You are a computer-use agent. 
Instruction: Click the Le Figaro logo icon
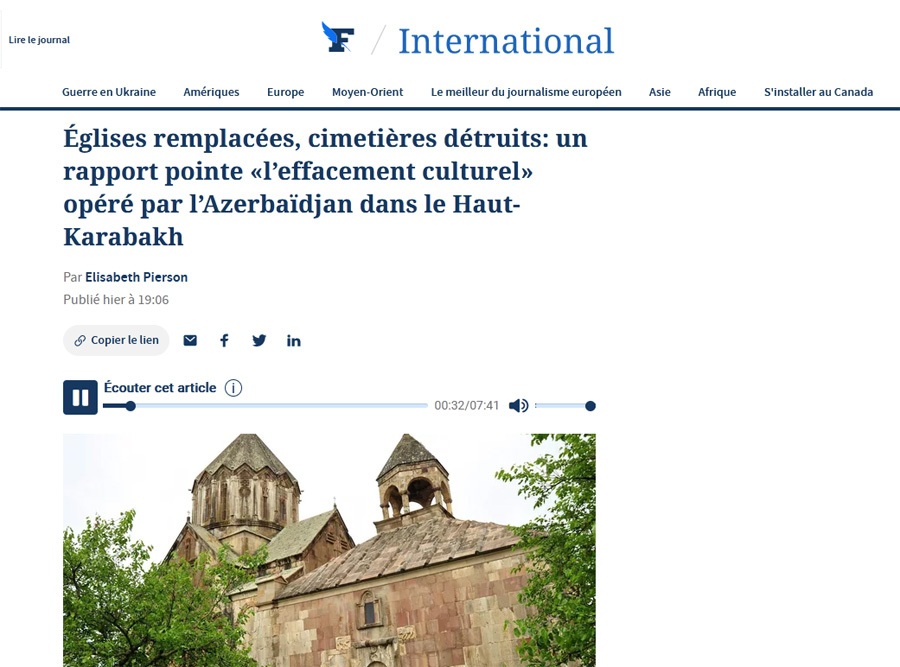338,37
